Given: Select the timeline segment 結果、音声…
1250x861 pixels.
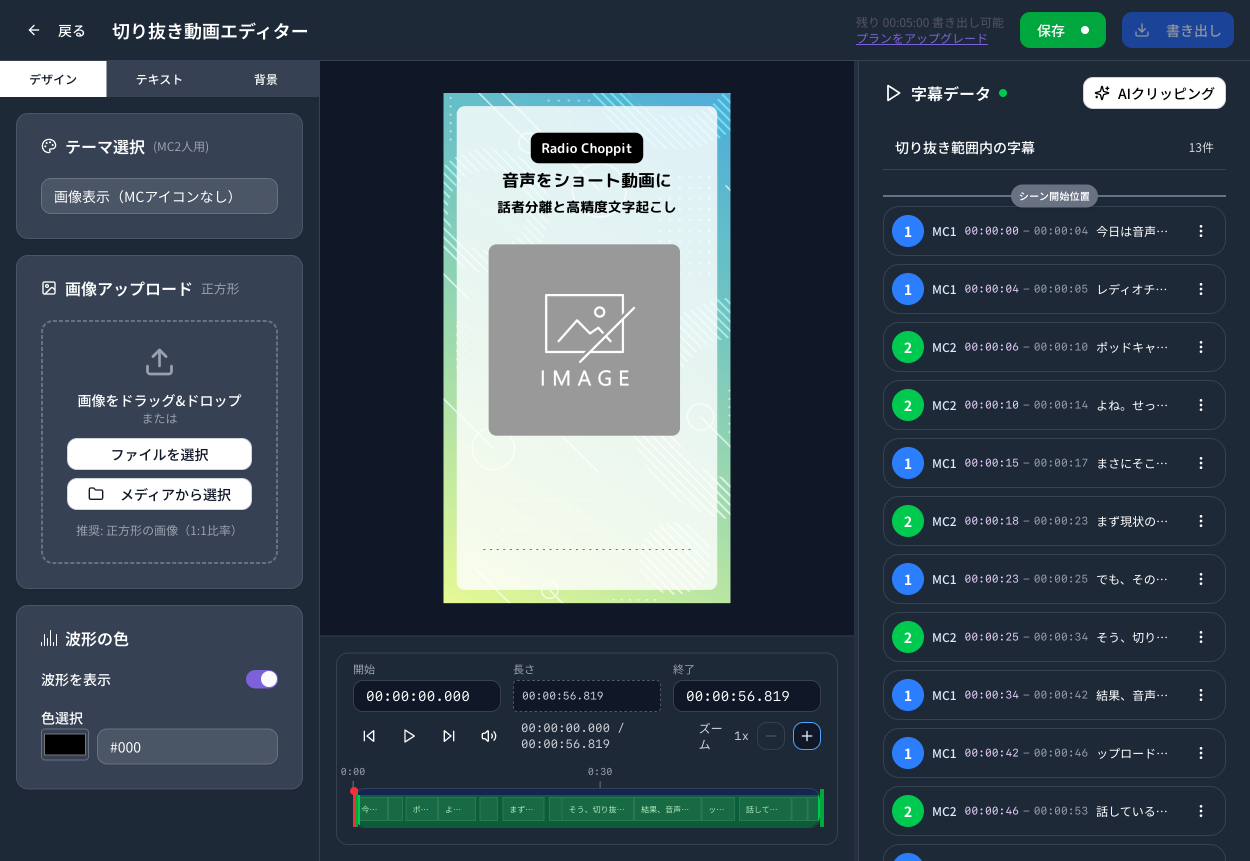Looking at the screenshot, I should (667, 809).
